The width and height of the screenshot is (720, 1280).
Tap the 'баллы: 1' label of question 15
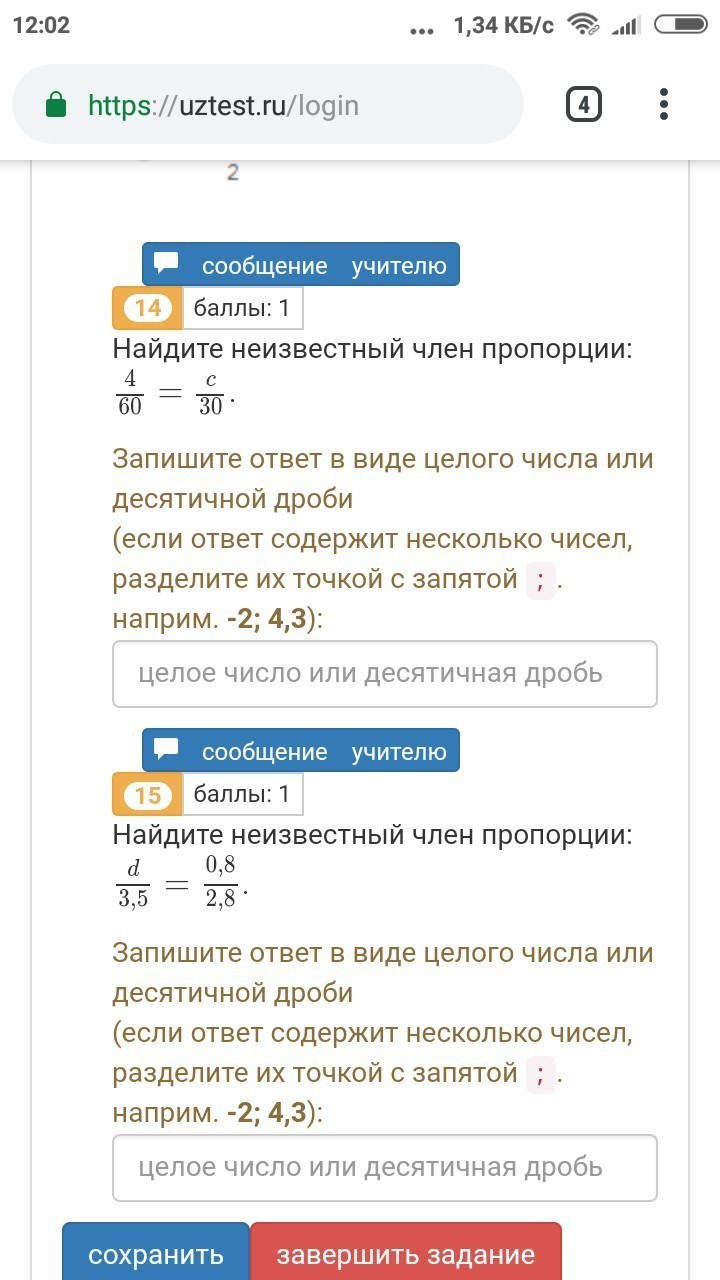(x=242, y=795)
